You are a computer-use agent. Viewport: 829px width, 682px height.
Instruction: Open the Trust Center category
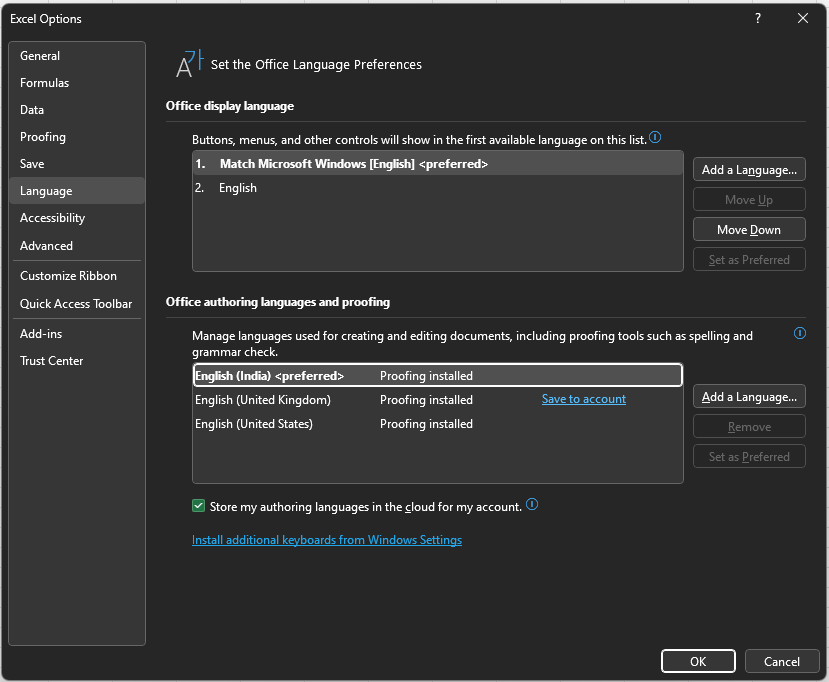click(52, 361)
